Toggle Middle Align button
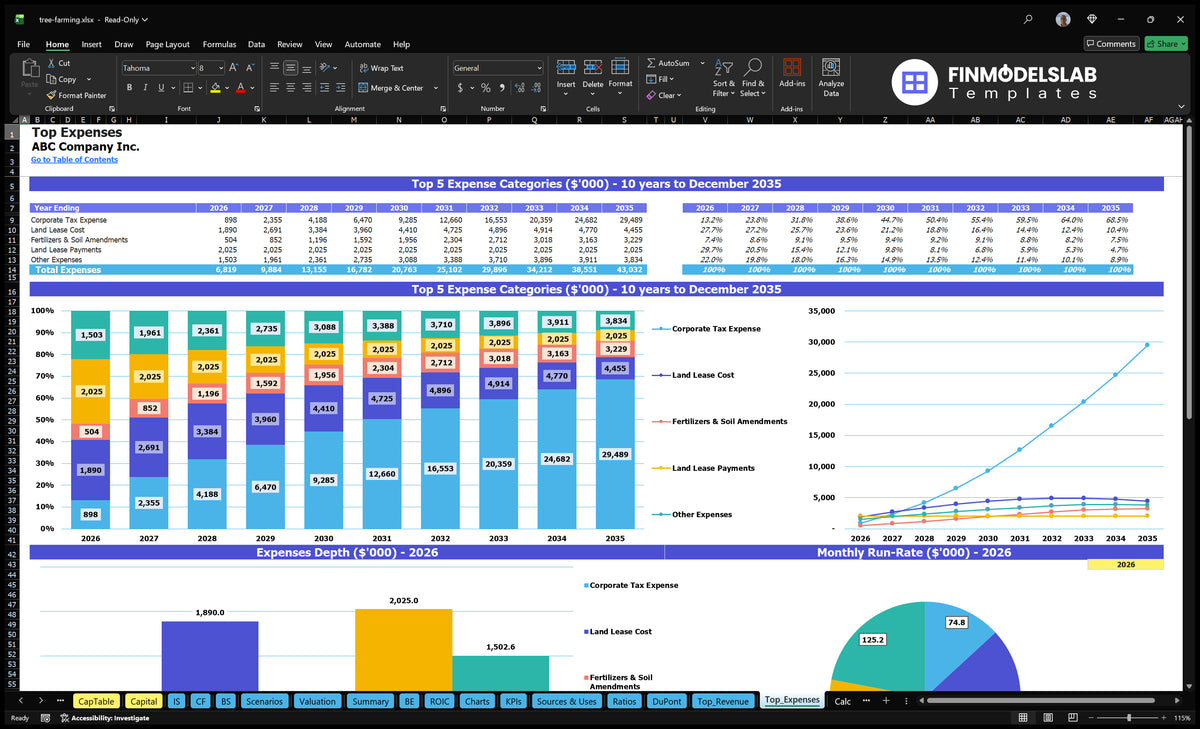The image size is (1200, 729). [x=291, y=68]
